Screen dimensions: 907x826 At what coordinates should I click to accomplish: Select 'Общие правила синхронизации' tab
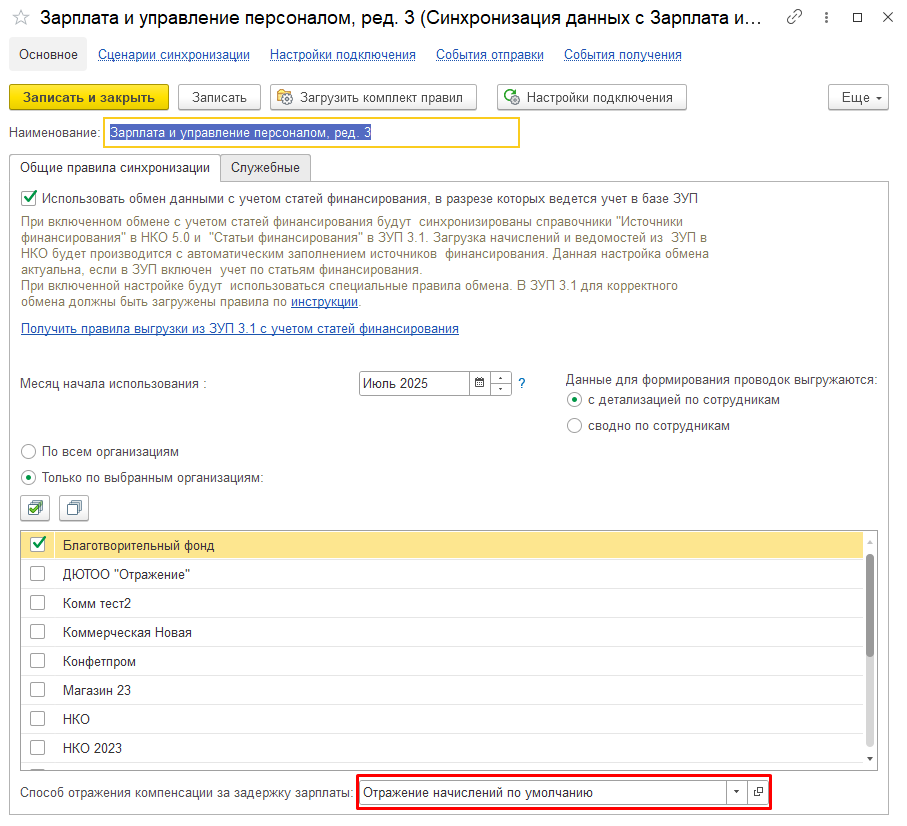click(x=115, y=168)
